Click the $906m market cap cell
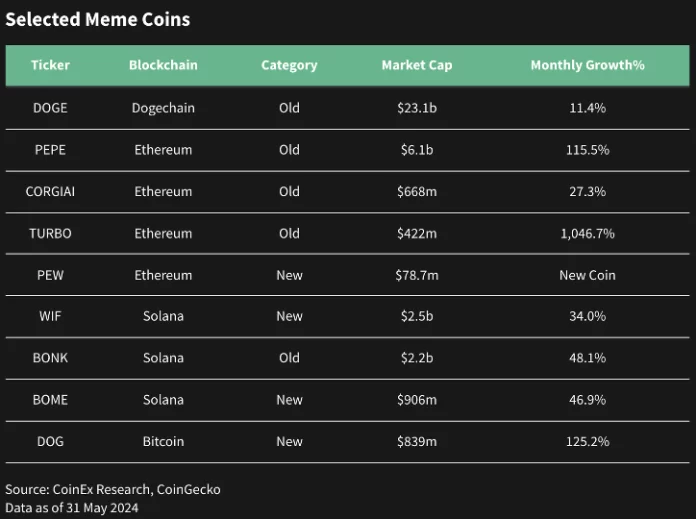Viewport: 696px width, 519px height. (x=416, y=400)
